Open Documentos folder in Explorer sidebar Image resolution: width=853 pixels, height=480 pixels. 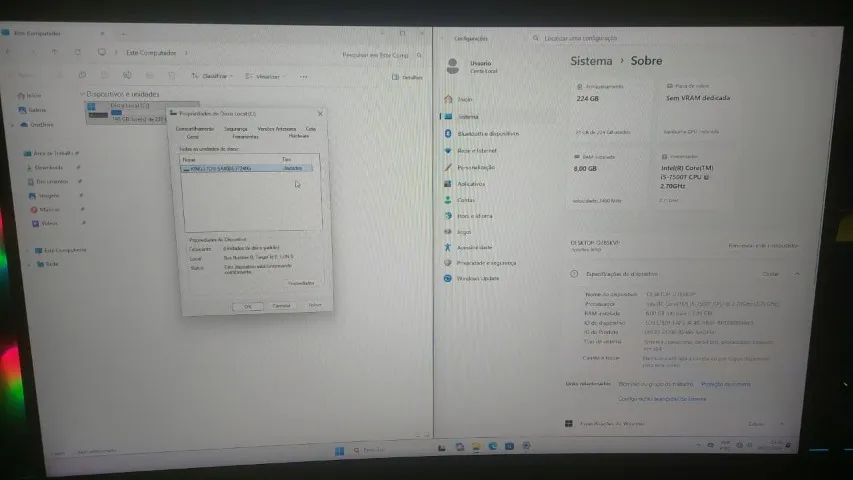[x=48, y=182]
